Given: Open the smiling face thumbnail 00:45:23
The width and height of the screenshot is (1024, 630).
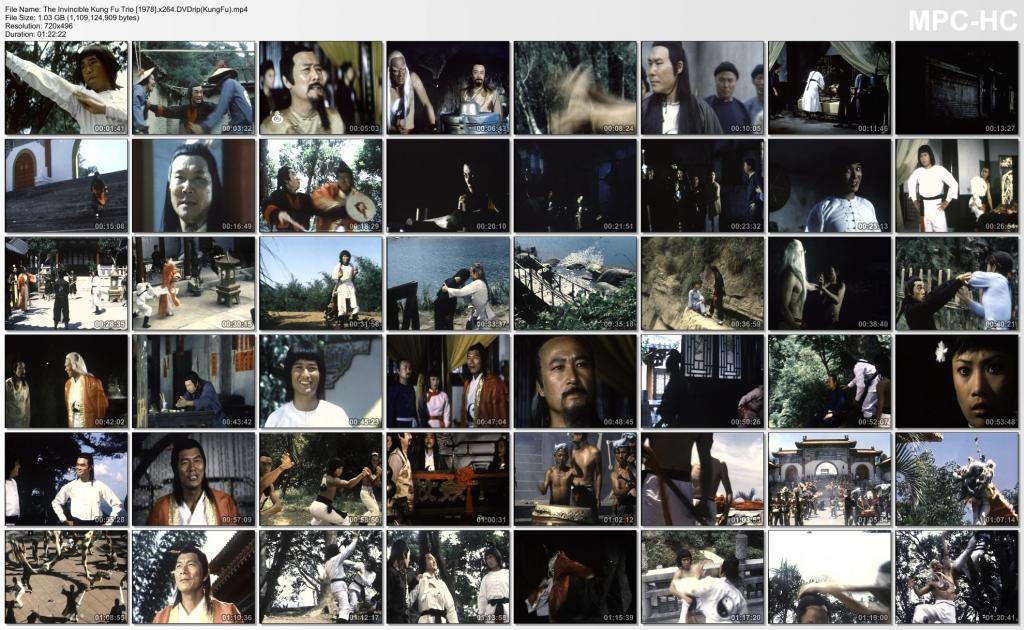Looking at the screenshot, I should [x=321, y=381].
